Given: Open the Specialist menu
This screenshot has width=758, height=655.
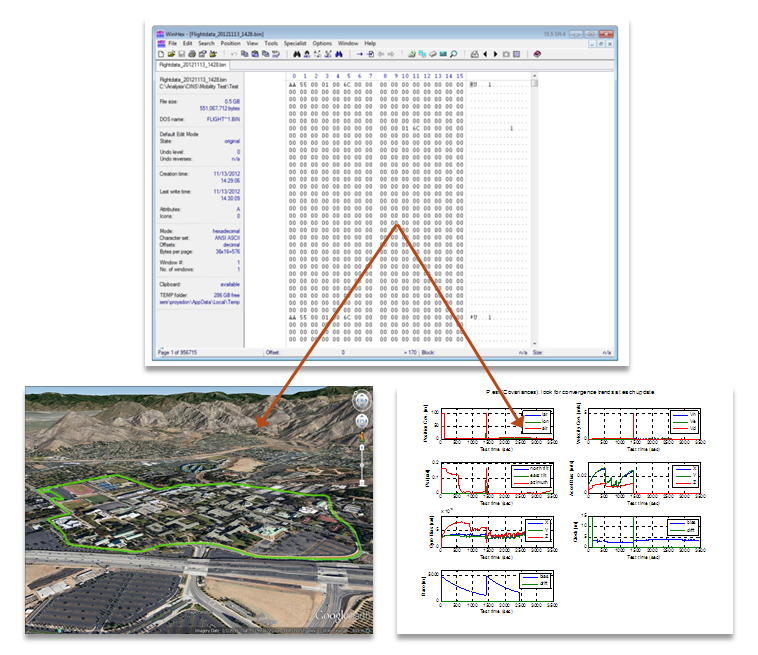Looking at the screenshot, I should (x=295, y=44).
